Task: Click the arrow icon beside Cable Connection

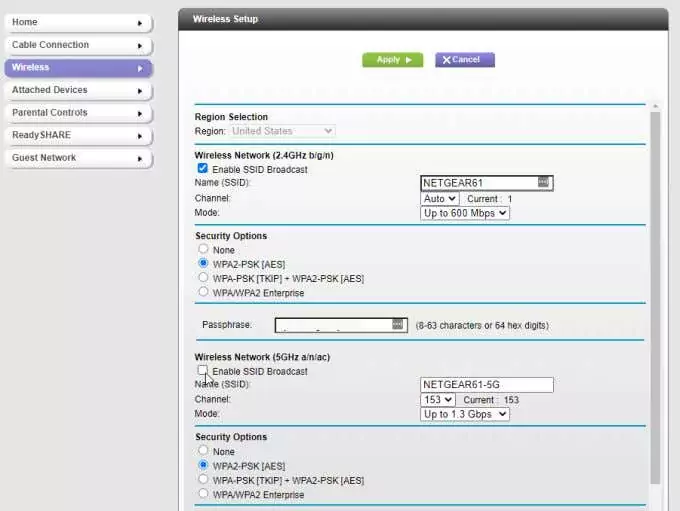Action: click(139, 45)
